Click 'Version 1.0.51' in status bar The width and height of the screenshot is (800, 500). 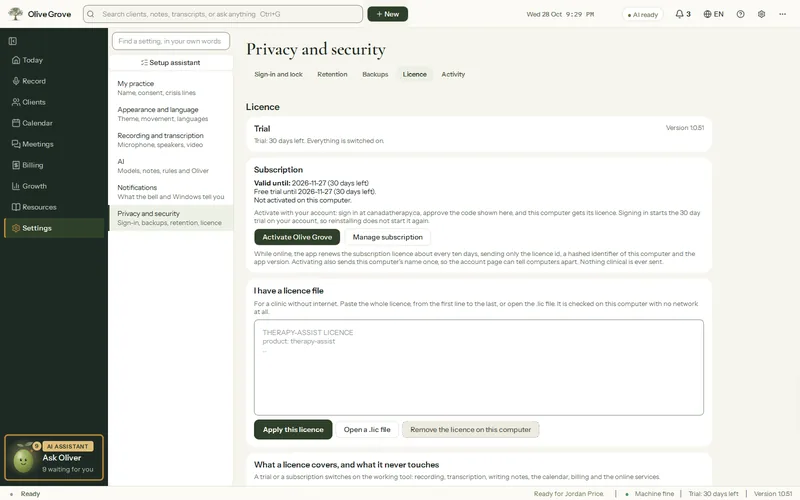773,493
